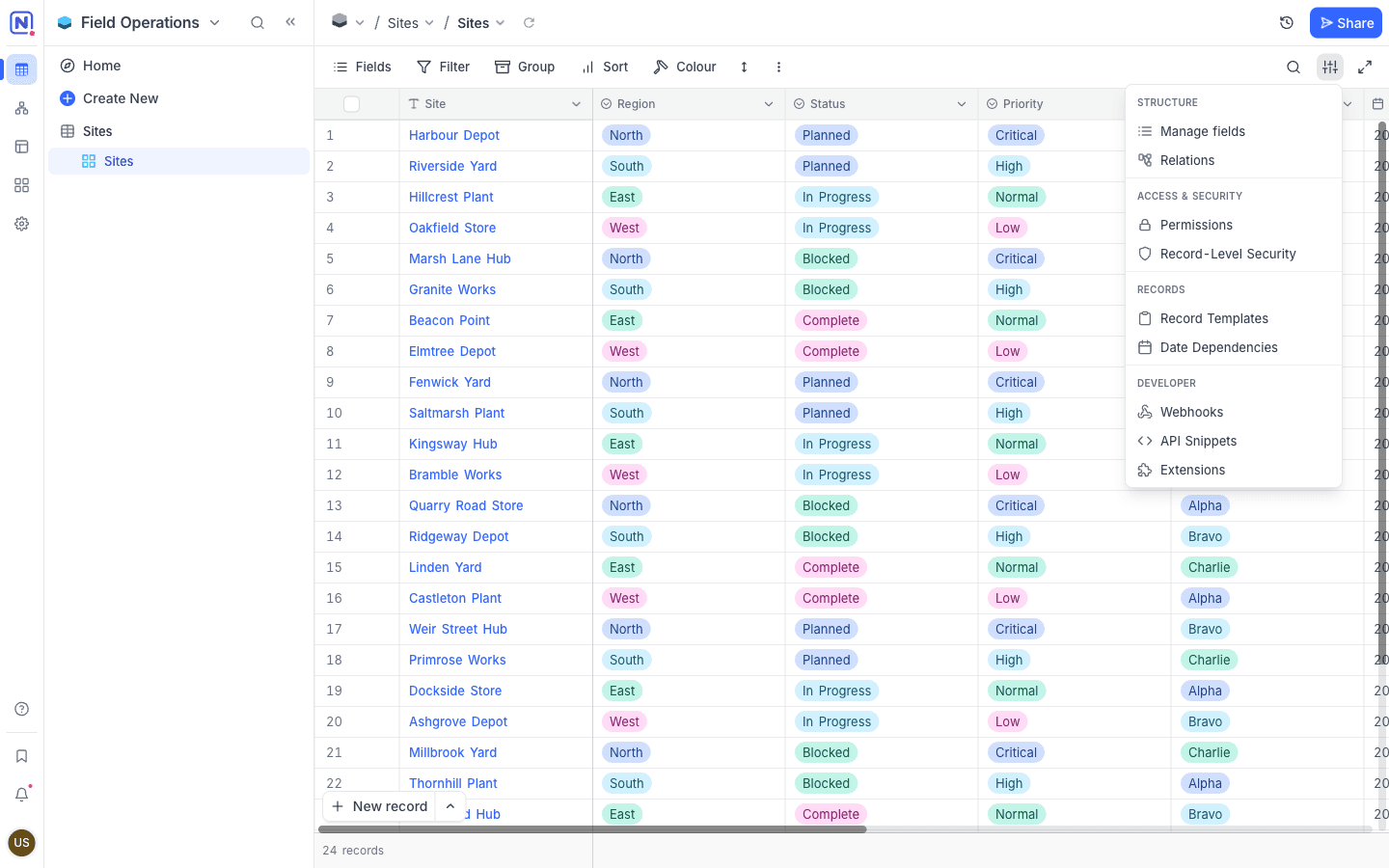Open the Colour toolbar option
Viewport: 1389px width, 868px height.
(x=685, y=67)
